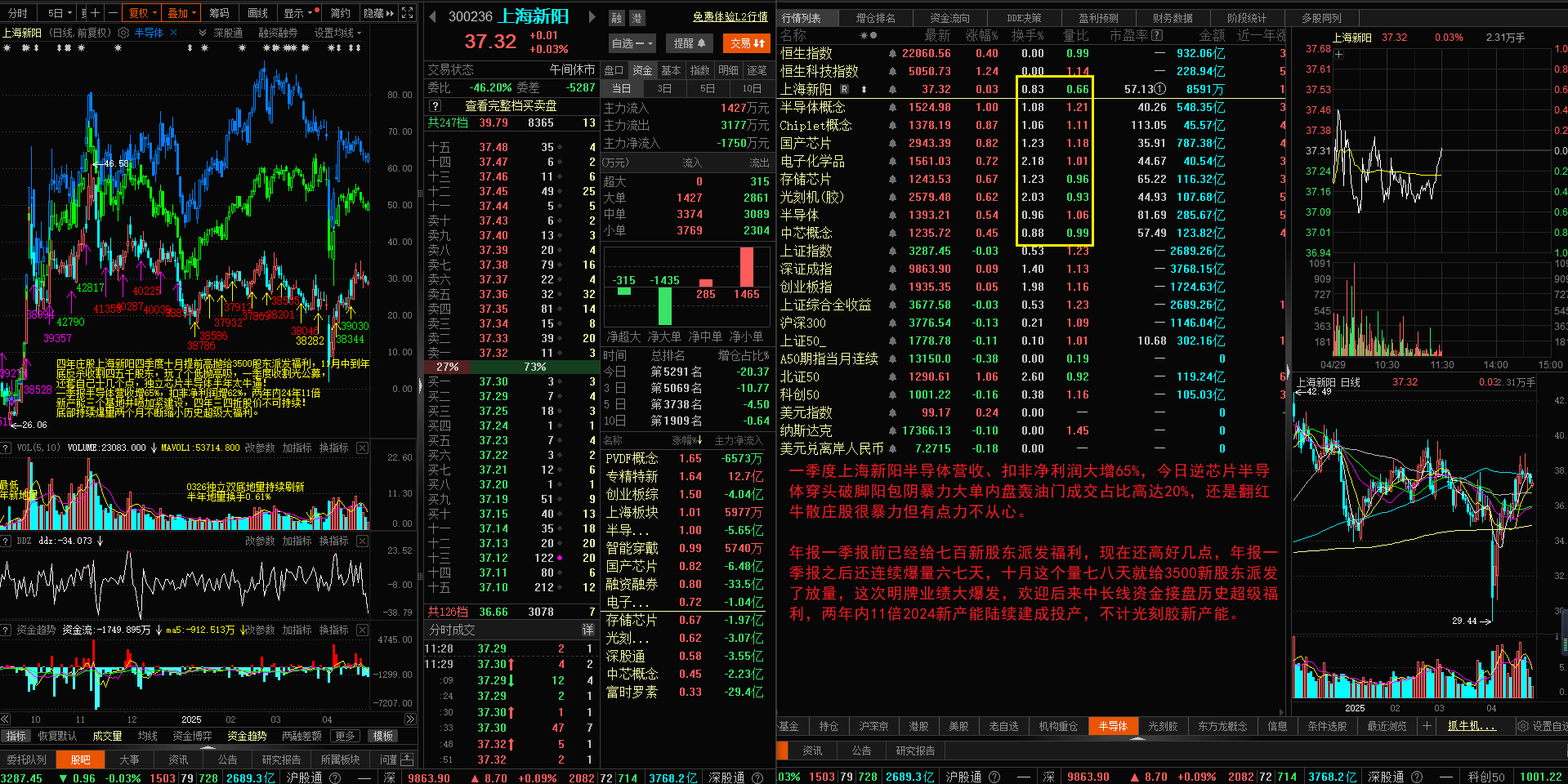This screenshot has width=1568, height=784.
Task: Switch capital flow period to 3日
Action: [664, 88]
